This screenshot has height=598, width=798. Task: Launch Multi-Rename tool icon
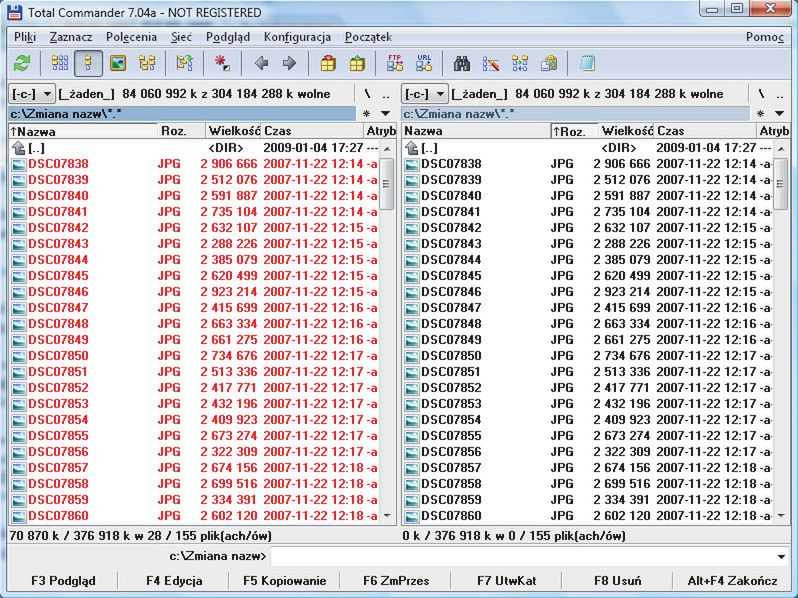coord(491,64)
